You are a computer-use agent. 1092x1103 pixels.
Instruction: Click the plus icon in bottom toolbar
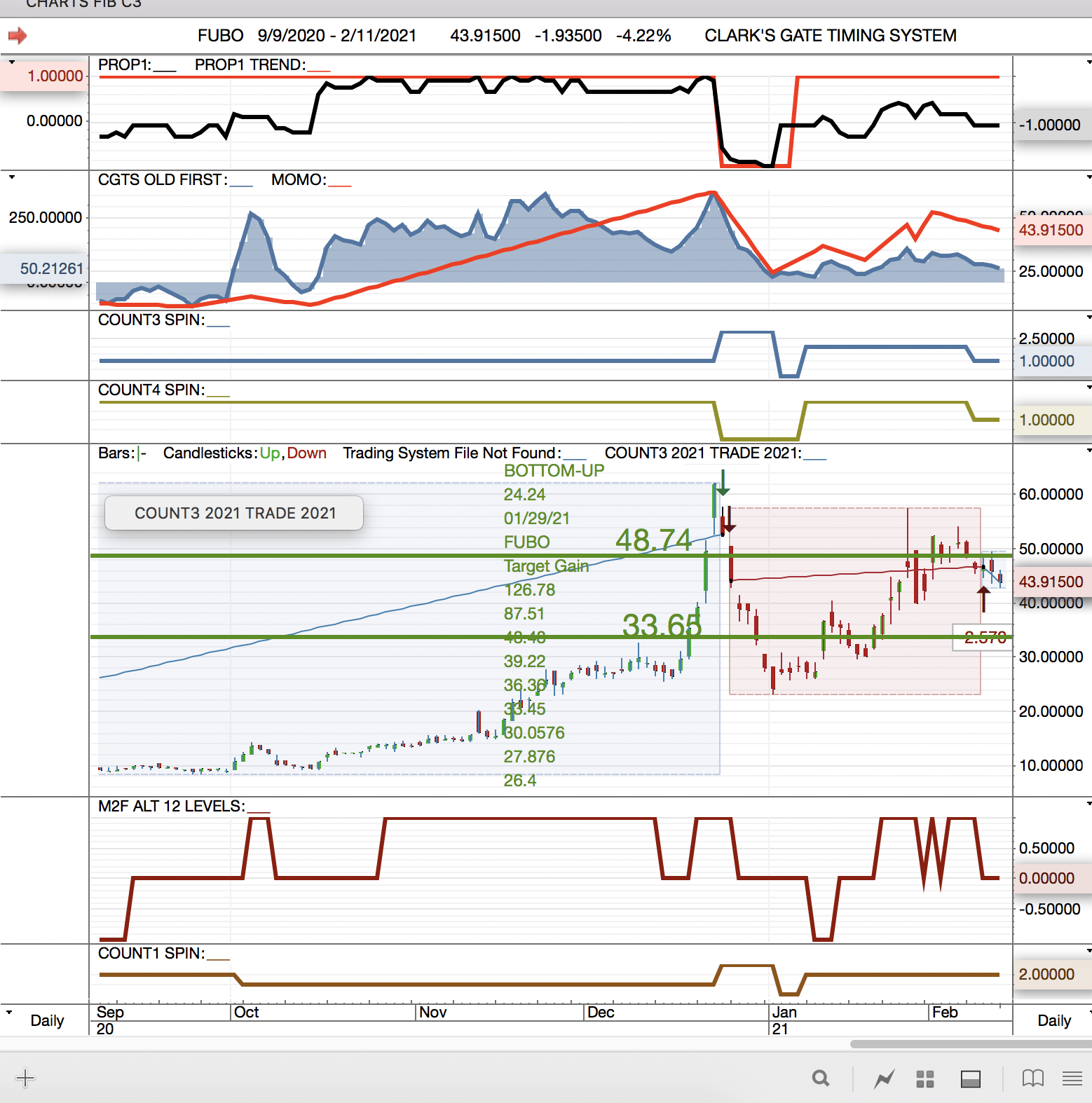point(25,1078)
